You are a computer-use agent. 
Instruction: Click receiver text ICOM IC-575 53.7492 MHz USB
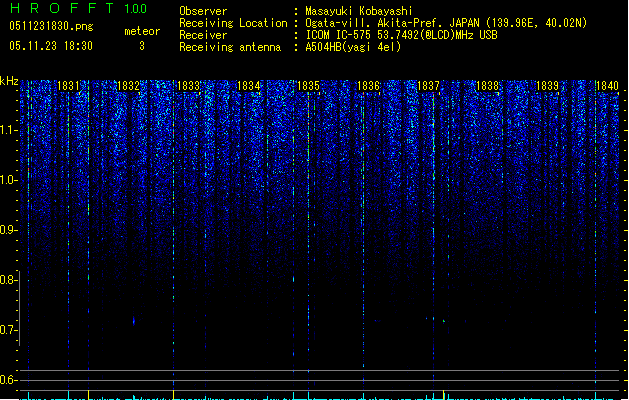coord(402,35)
